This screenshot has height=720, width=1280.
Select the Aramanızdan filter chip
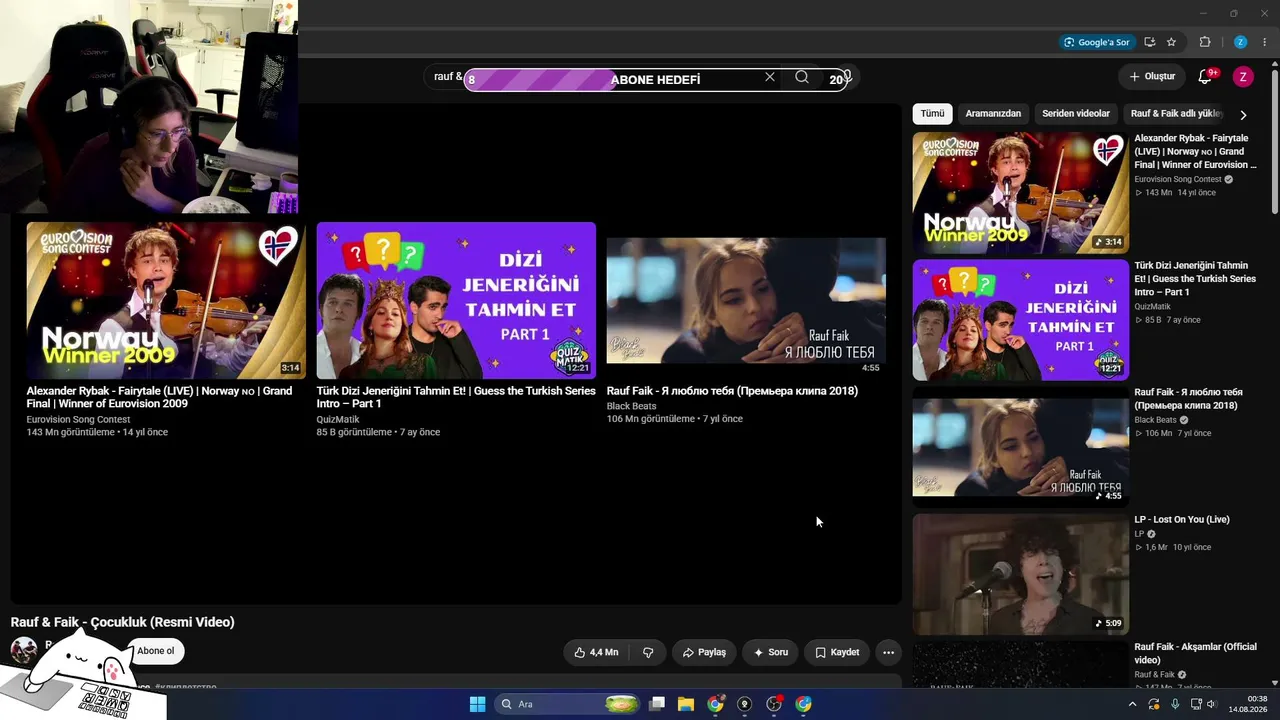point(993,114)
